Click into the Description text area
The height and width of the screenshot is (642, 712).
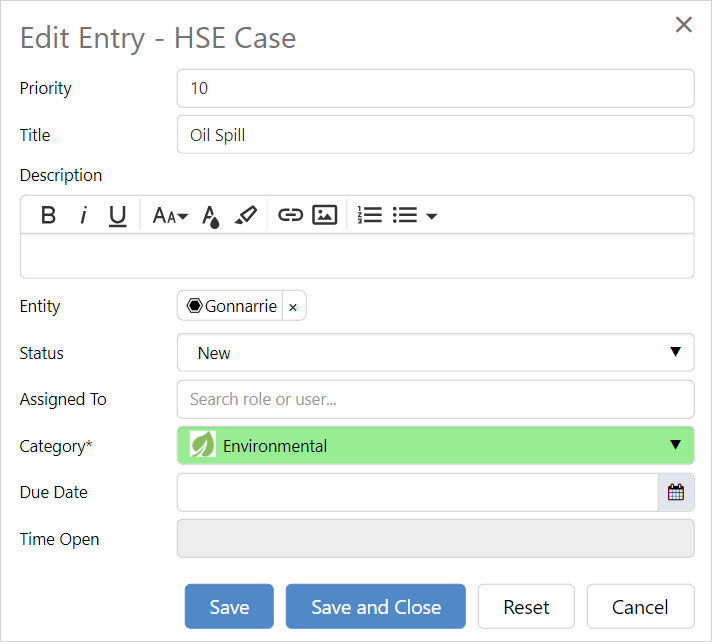point(357,256)
